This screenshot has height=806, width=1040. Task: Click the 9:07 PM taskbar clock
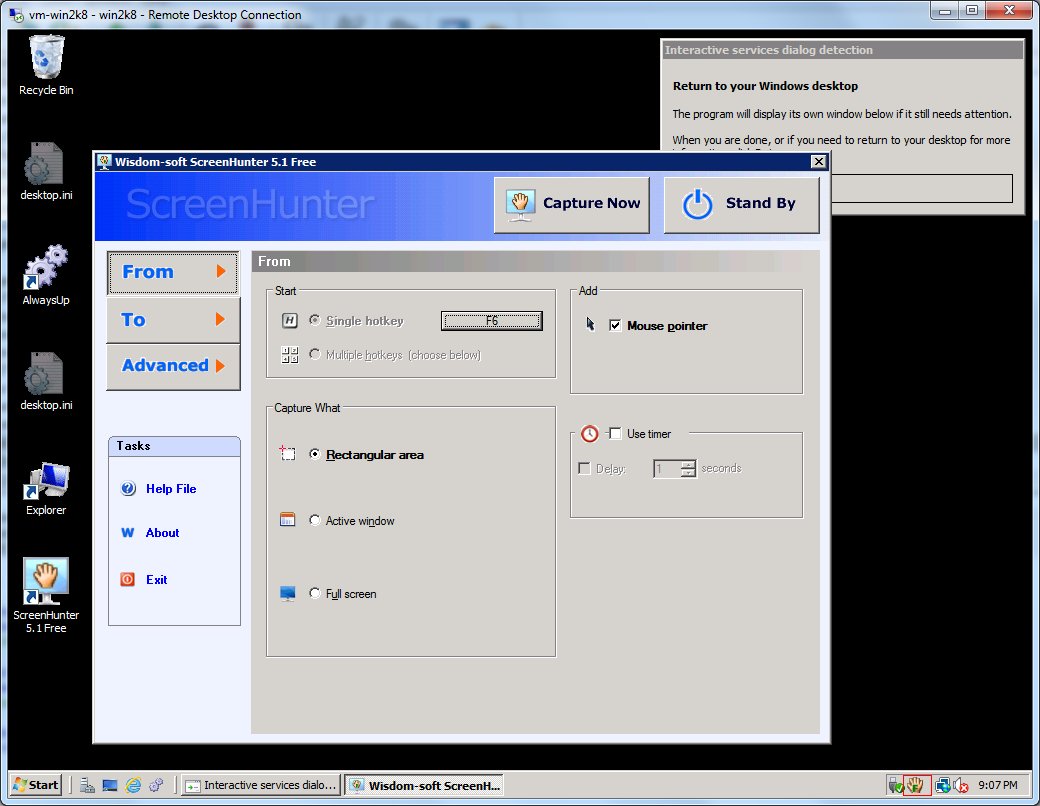point(998,785)
